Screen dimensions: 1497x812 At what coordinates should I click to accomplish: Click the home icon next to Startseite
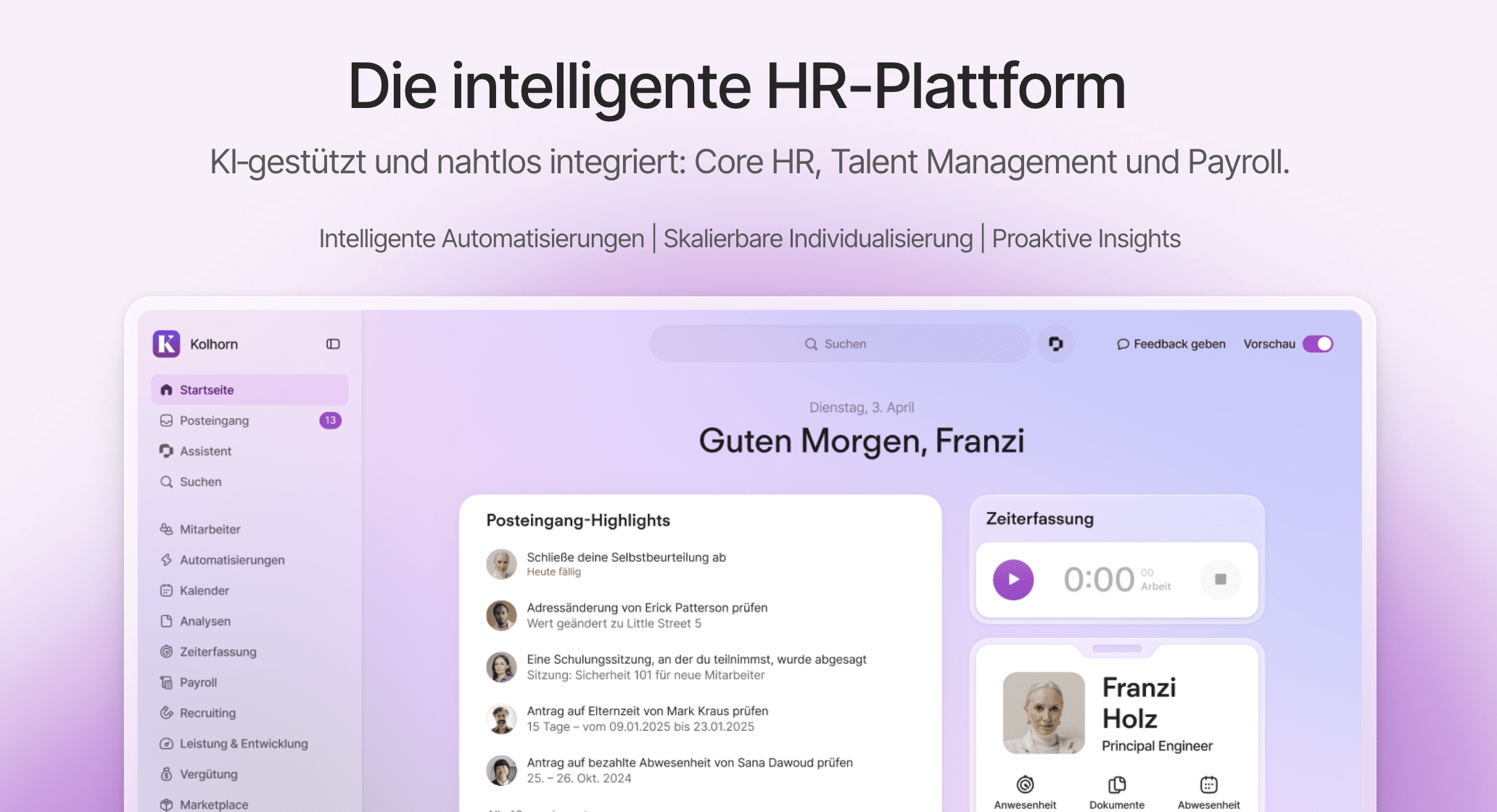[x=166, y=390]
